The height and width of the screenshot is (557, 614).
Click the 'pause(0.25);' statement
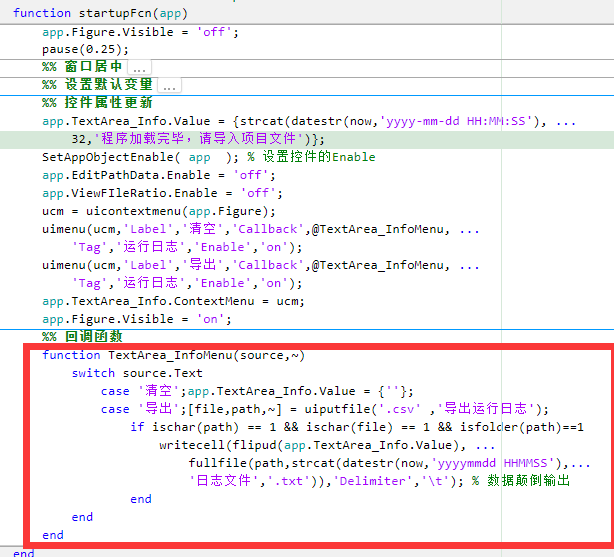point(85,49)
